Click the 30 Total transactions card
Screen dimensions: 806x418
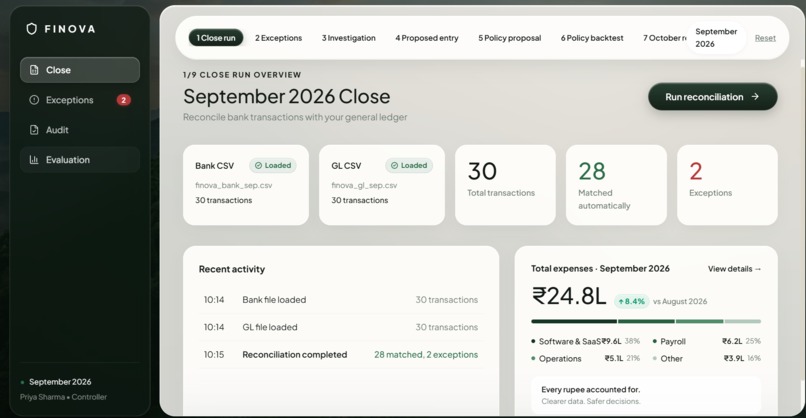(505, 185)
